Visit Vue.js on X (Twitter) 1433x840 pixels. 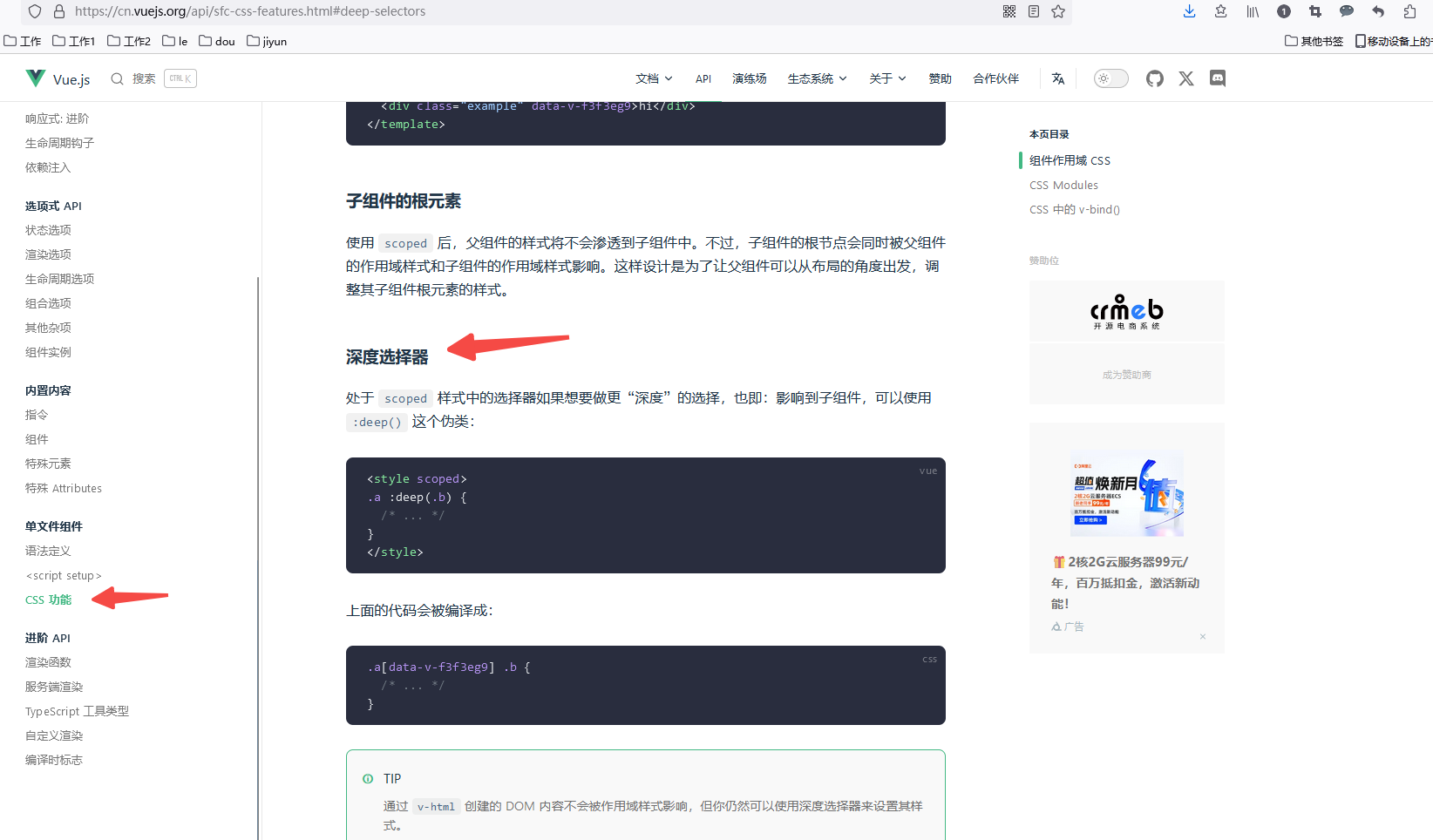(1185, 78)
